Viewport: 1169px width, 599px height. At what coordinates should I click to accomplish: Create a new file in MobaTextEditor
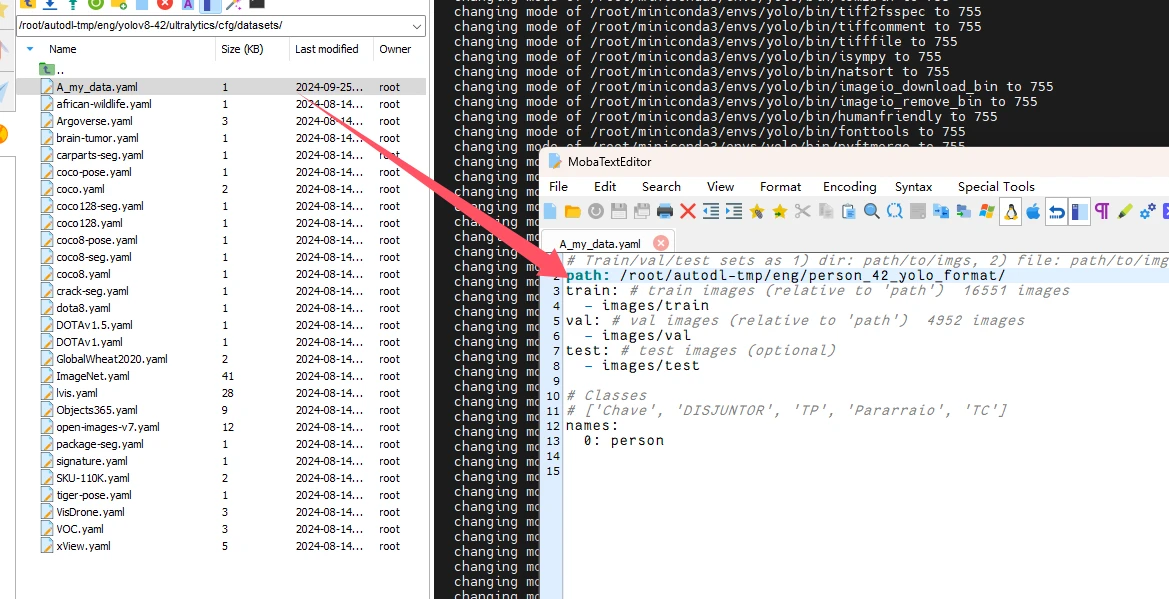550,212
